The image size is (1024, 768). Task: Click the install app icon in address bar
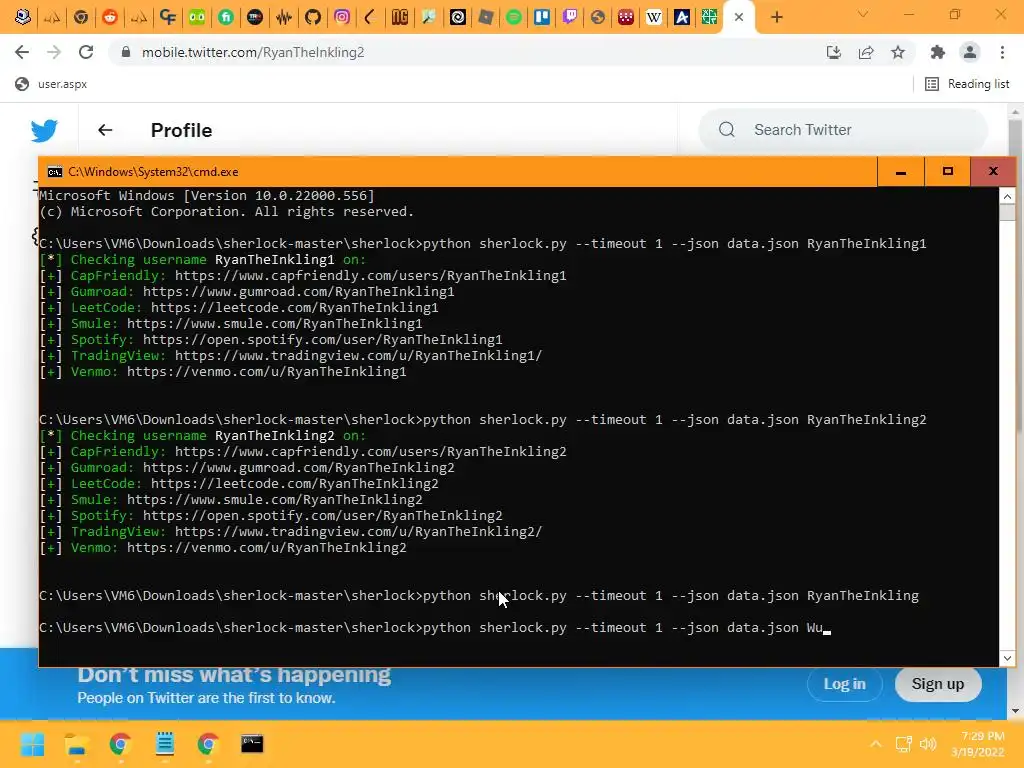pyautogui.click(x=834, y=52)
